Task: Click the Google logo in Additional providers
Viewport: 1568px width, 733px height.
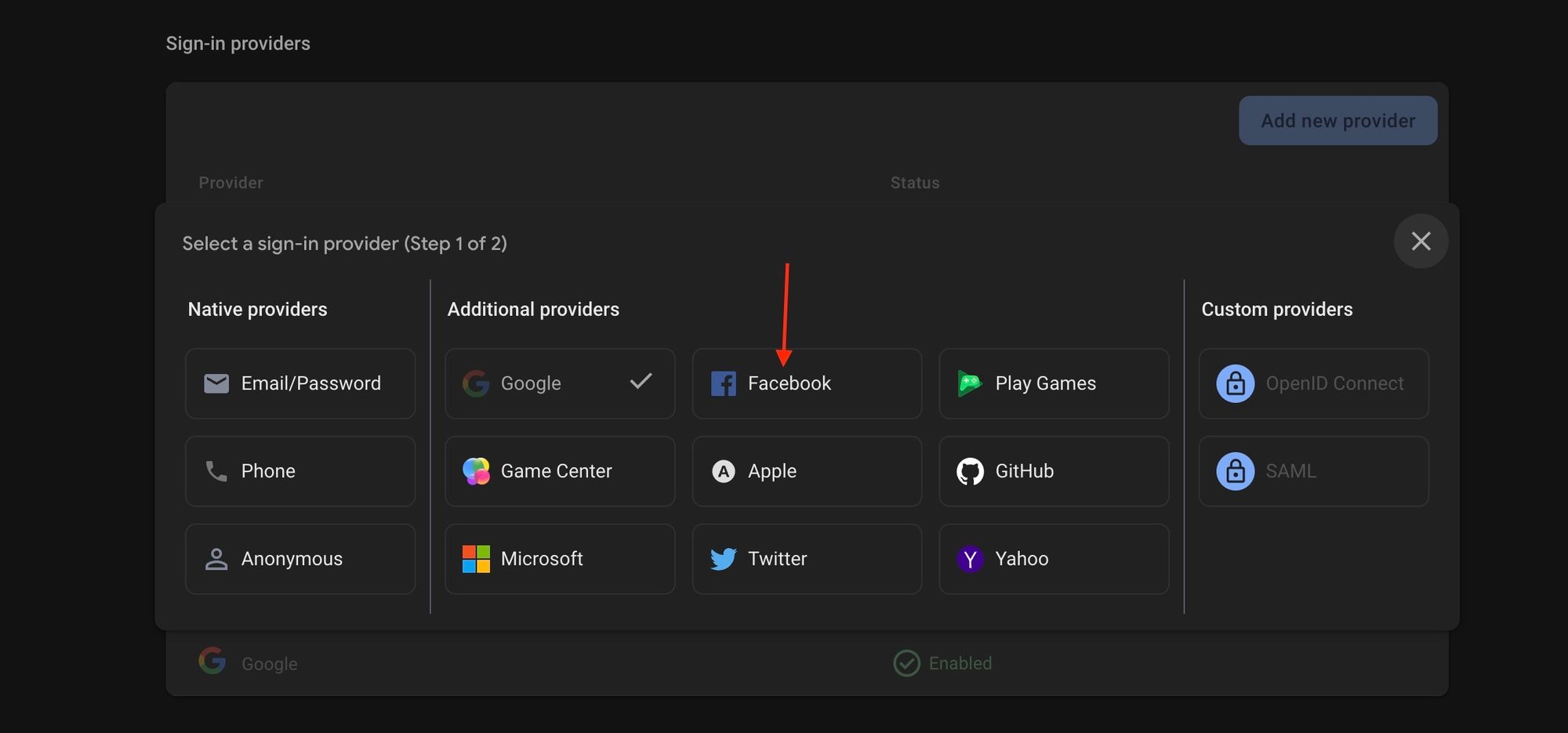Action: click(x=476, y=383)
